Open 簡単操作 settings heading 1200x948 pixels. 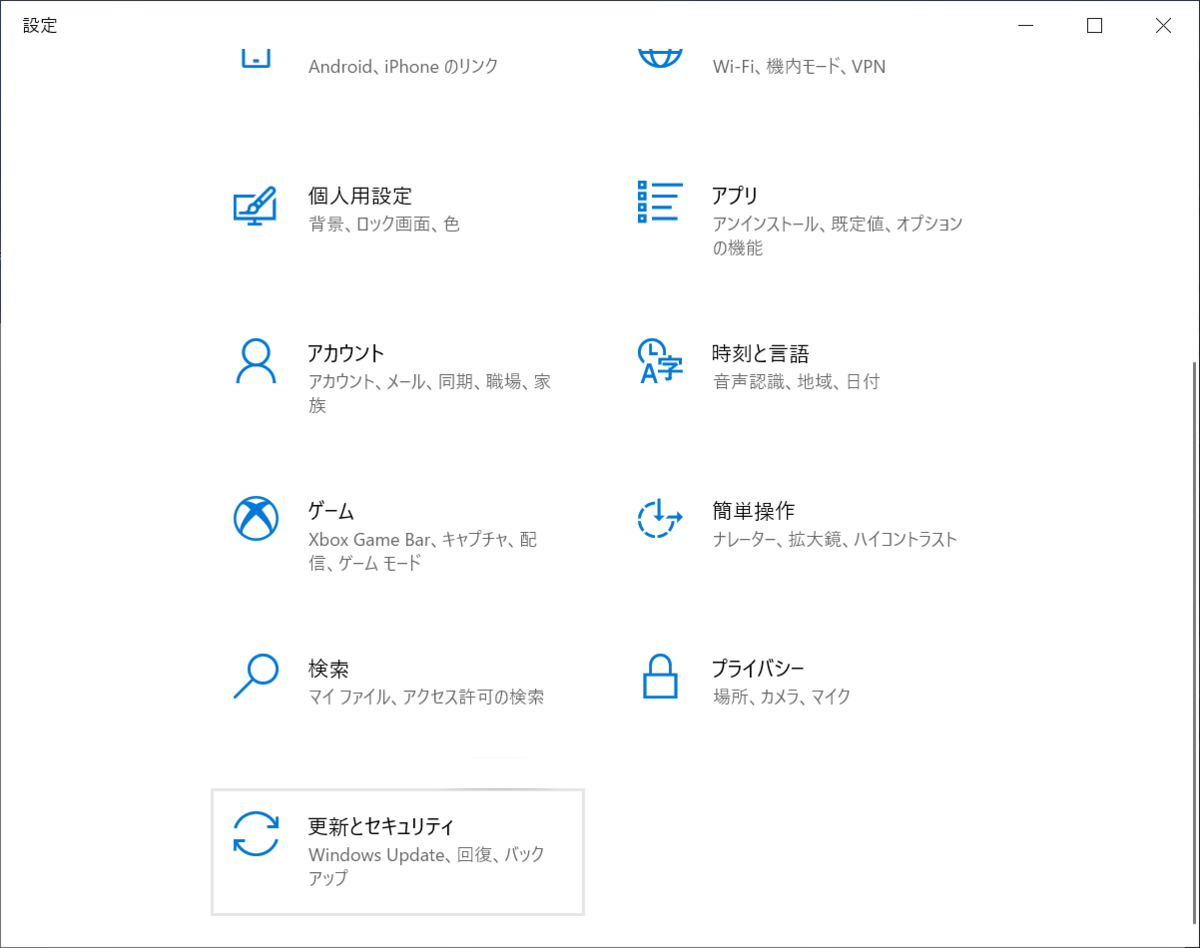pyautogui.click(x=753, y=511)
